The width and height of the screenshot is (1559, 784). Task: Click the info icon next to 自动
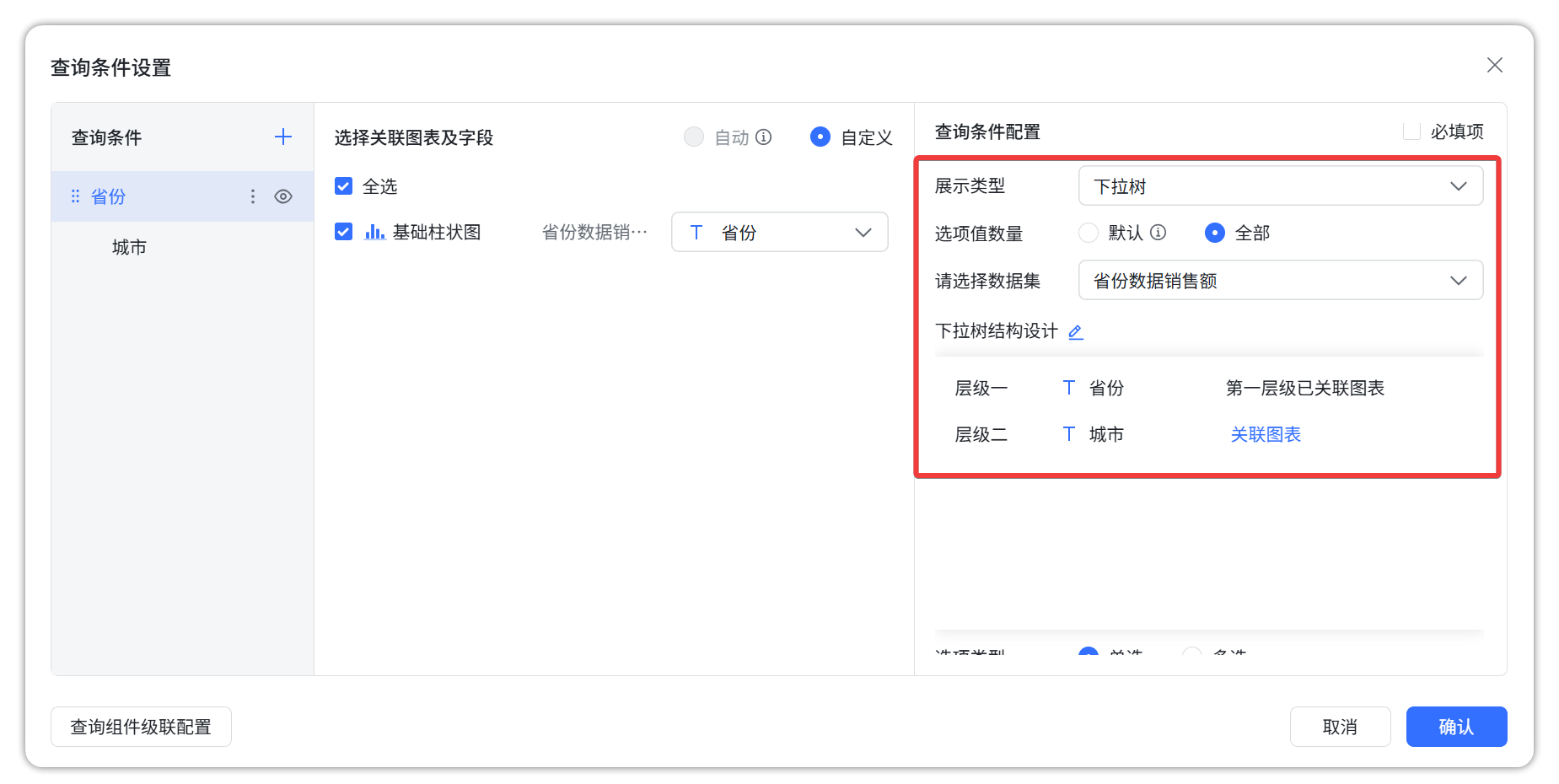(x=764, y=137)
